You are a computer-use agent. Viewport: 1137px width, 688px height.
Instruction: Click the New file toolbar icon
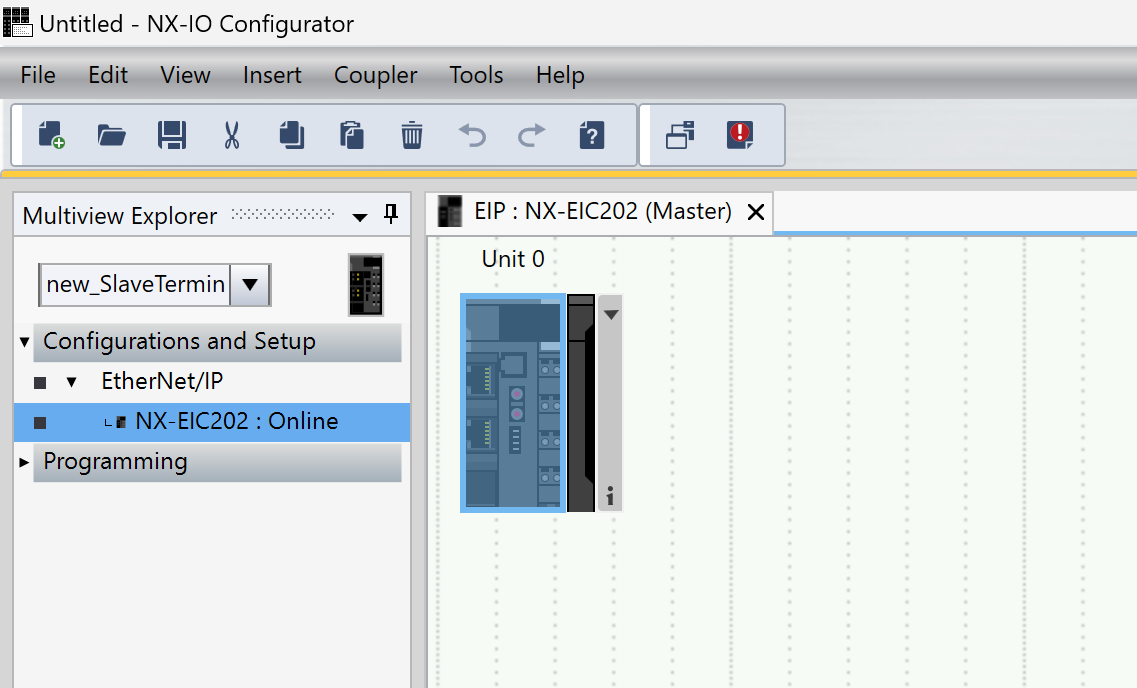pyautogui.click(x=51, y=135)
